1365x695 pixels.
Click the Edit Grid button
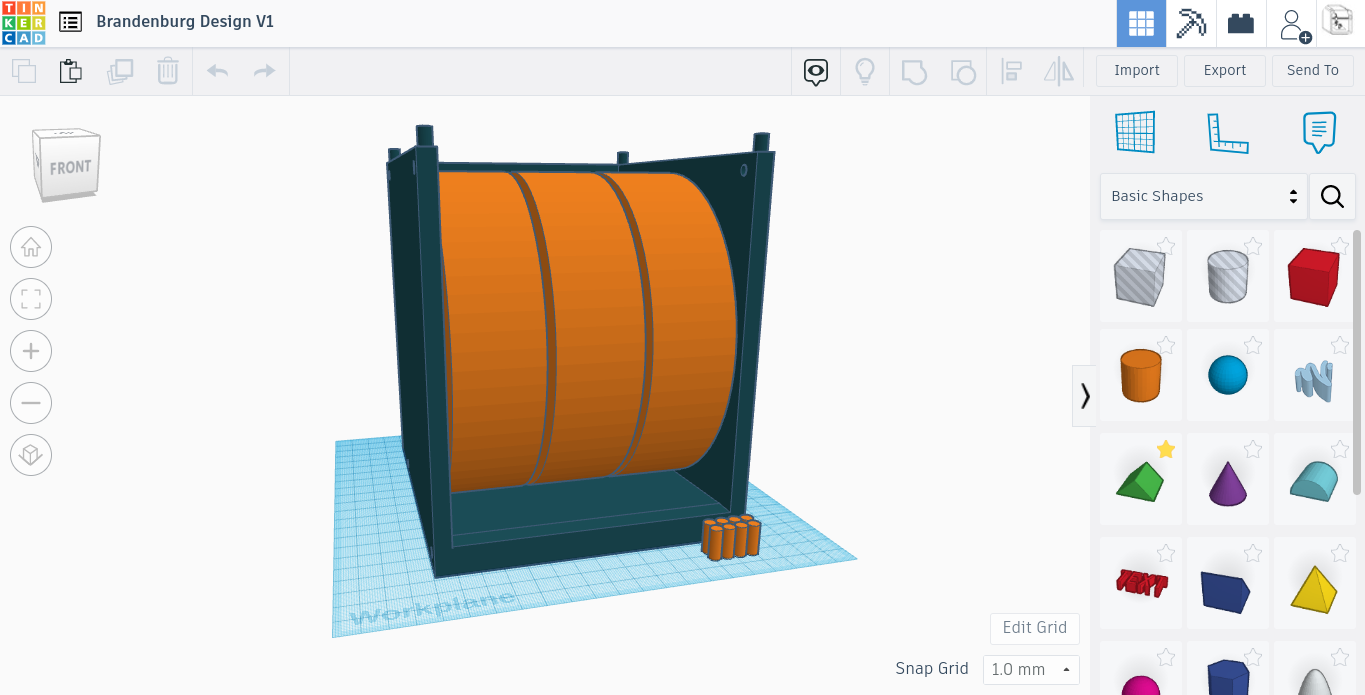(x=1034, y=628)
